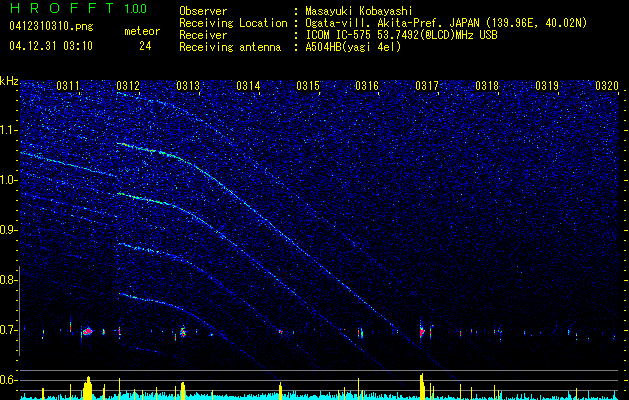Select the filename 0412310310.png
The width and height of the screenshot is (629, 400).
[x=51, y=26]
